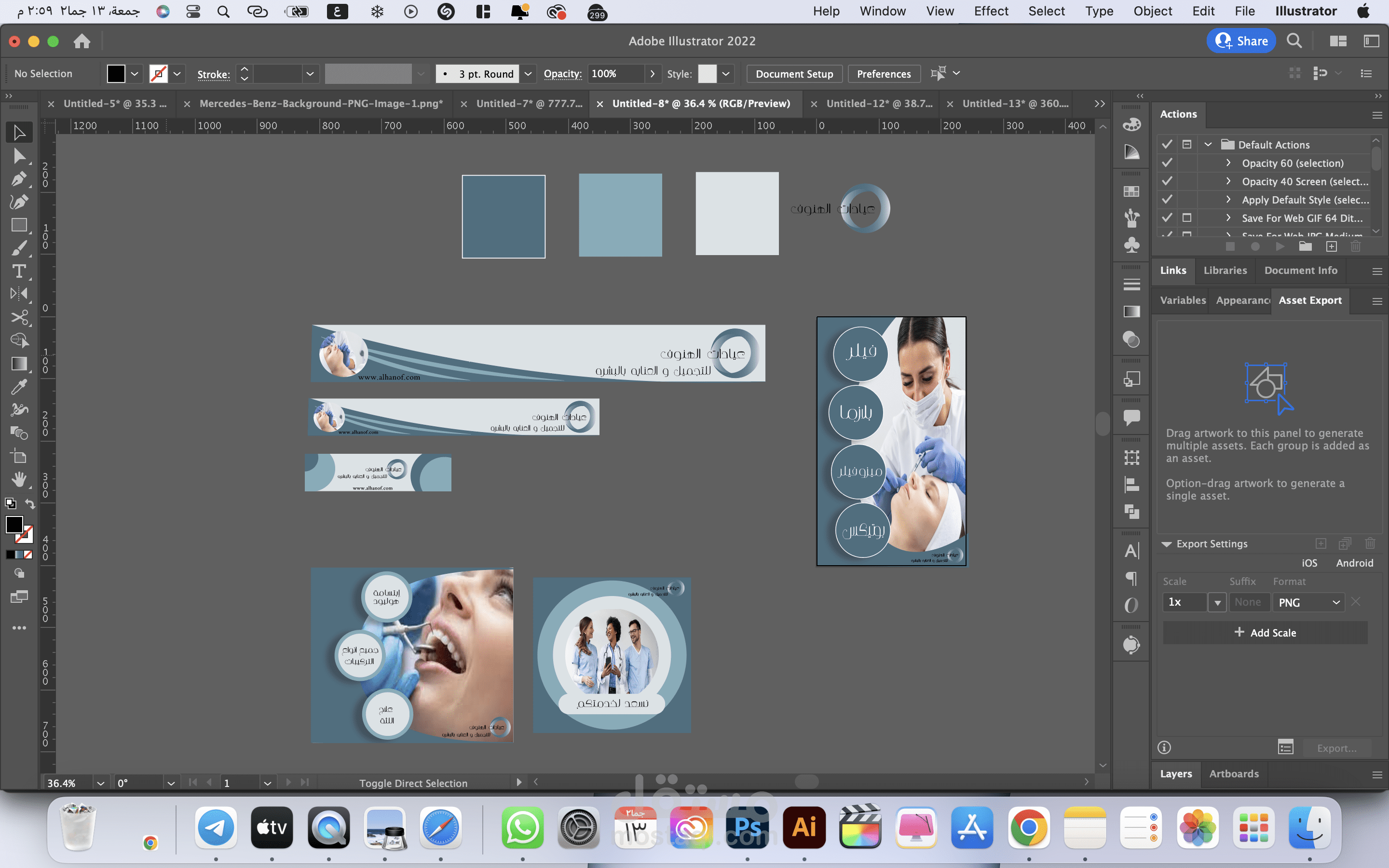This screenshot has width=1389, height=868.
Task: Switch to the Untitled-12 document tab
Action: coord(878,103)
